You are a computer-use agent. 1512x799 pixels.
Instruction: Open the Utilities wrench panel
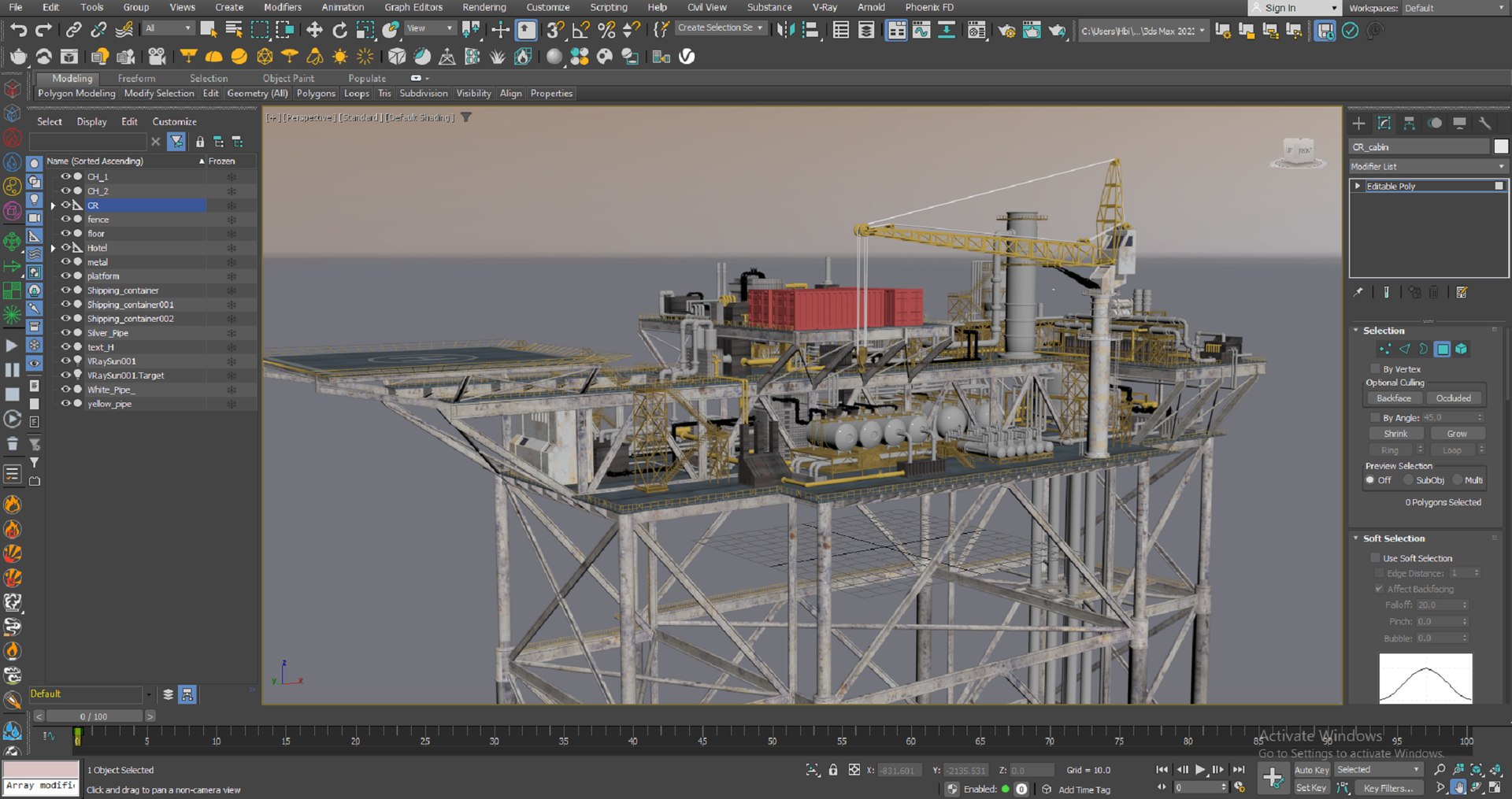[1484, 124]
